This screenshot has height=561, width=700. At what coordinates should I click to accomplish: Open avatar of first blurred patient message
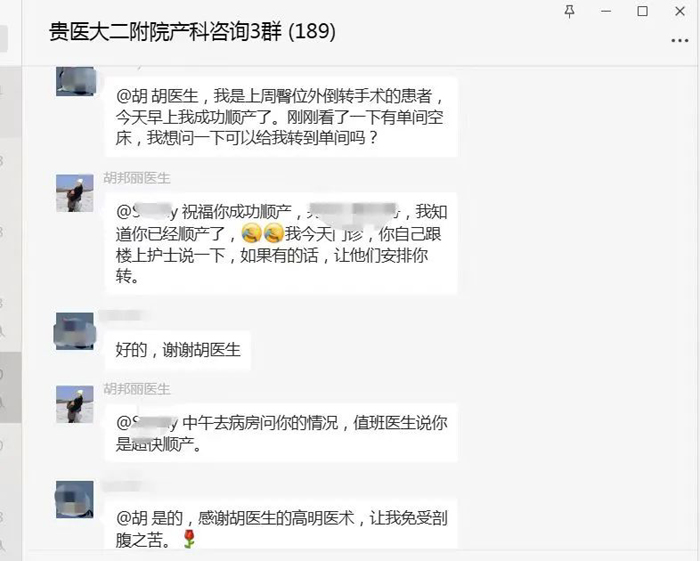75,81
